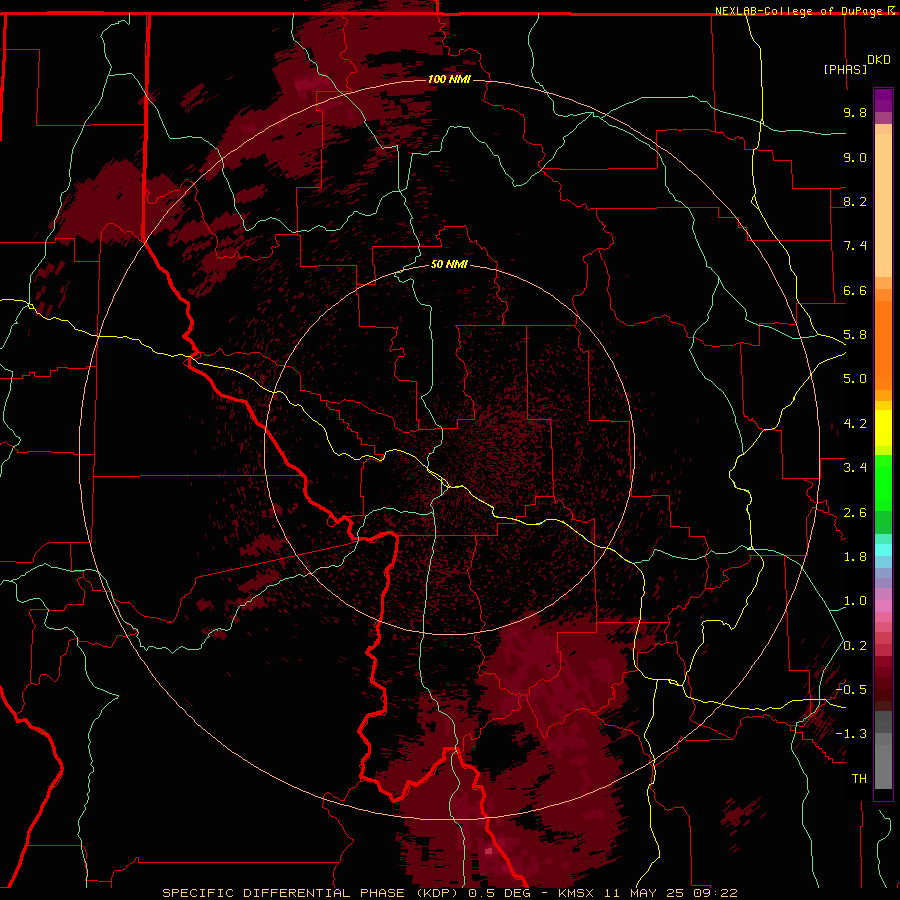Click the 0.2 legend value
900x900 pixels.
855,646
